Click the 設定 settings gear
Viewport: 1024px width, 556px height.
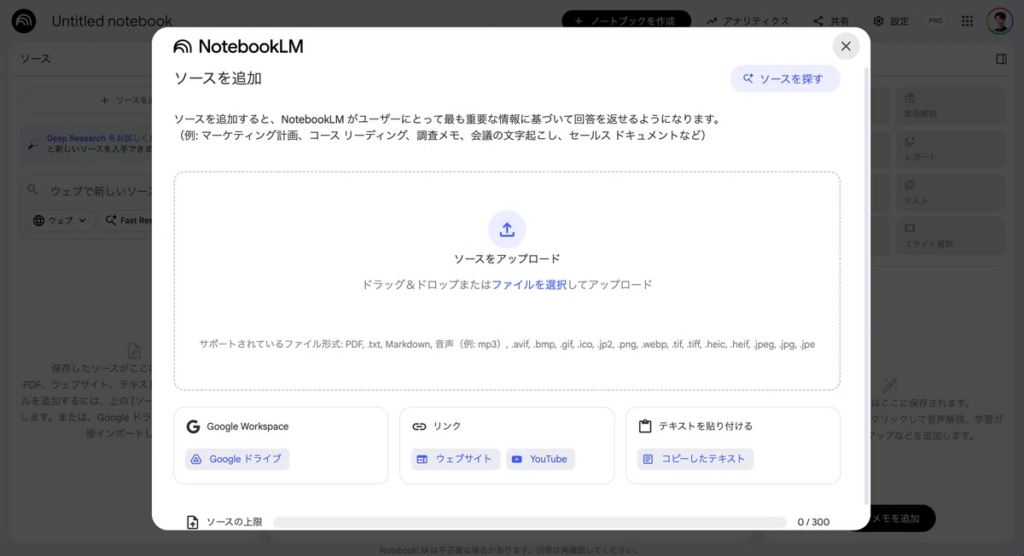point(890,21)
